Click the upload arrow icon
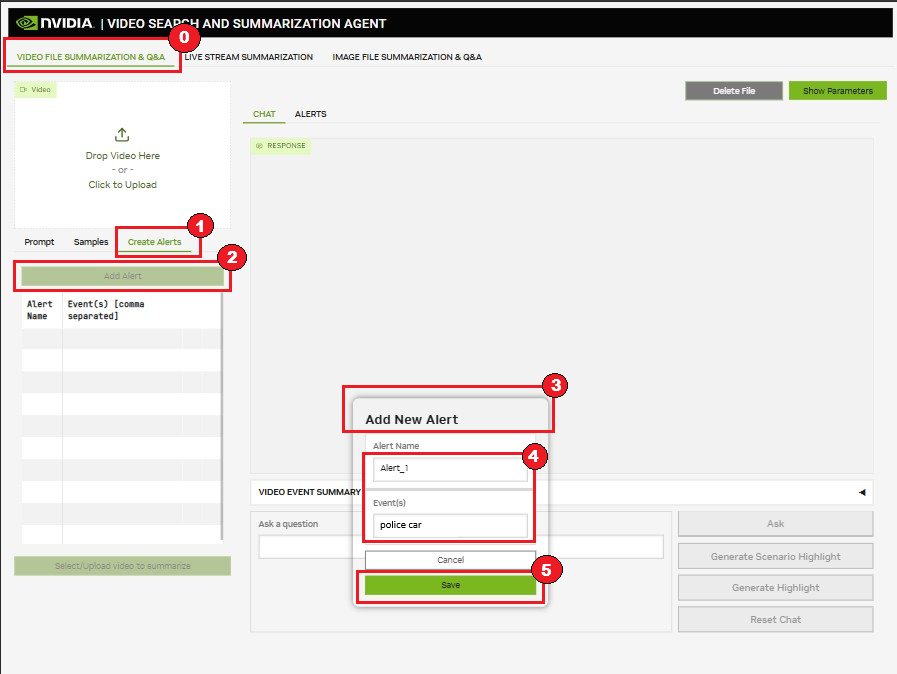 pyautogui.click(x=121, y=134)
